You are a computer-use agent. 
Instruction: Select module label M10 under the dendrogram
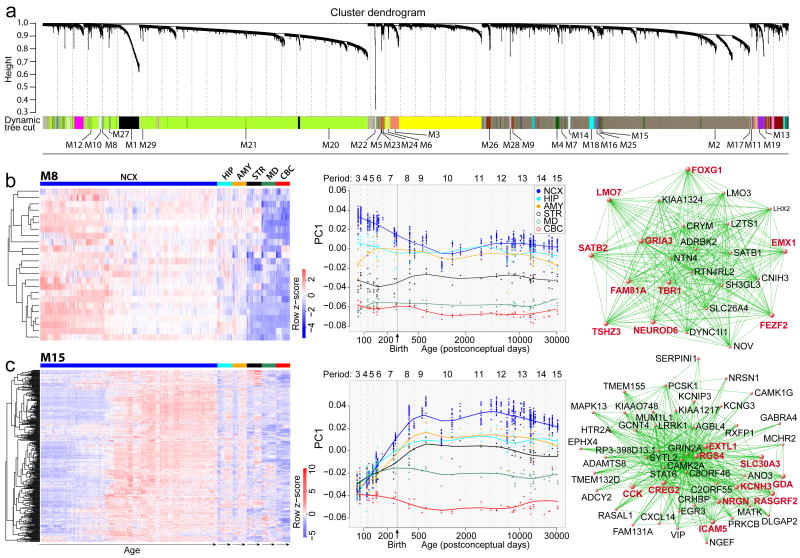(93, 145)
